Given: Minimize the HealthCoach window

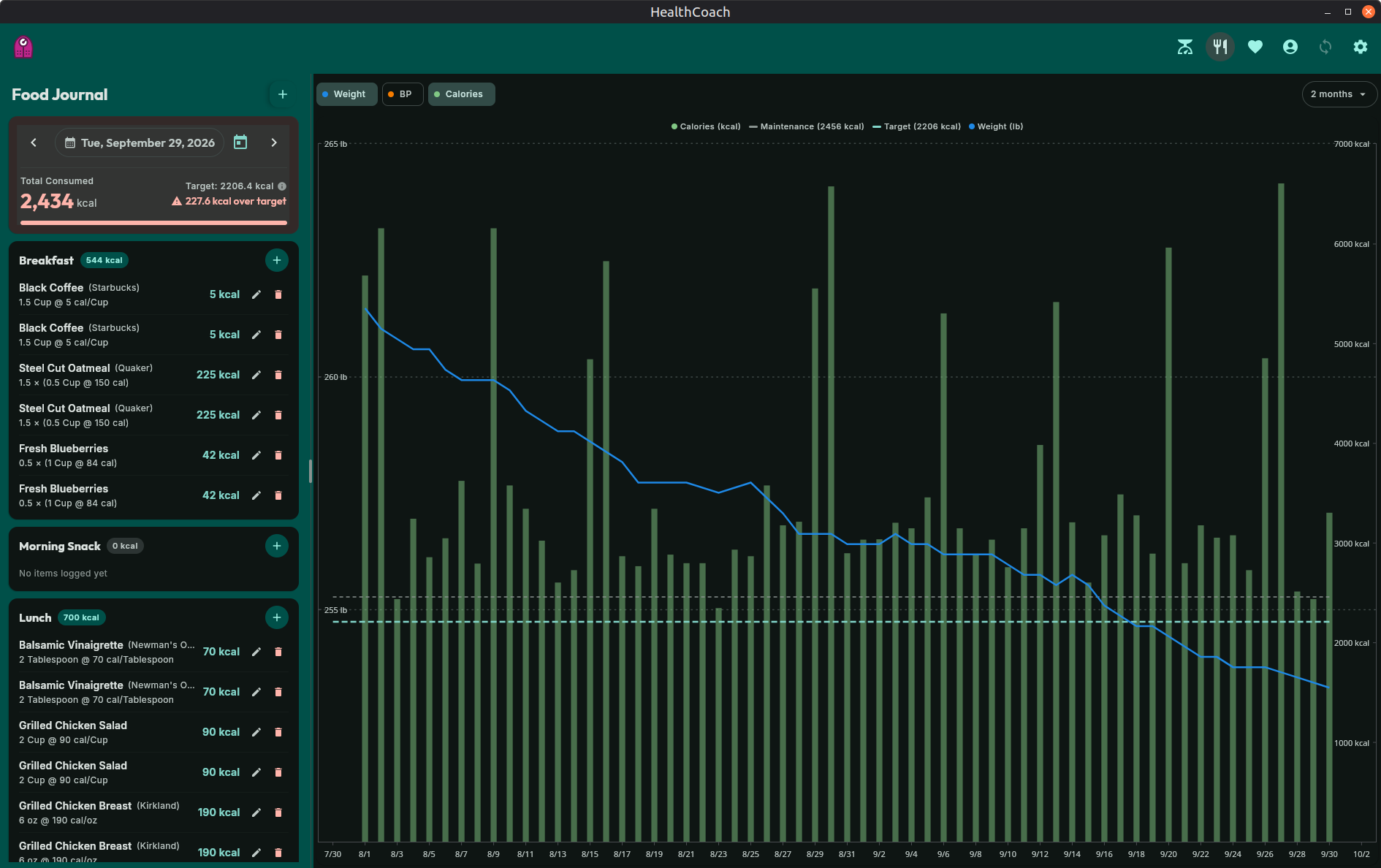Looking at the screenshot, I should tap(1328, 12).
